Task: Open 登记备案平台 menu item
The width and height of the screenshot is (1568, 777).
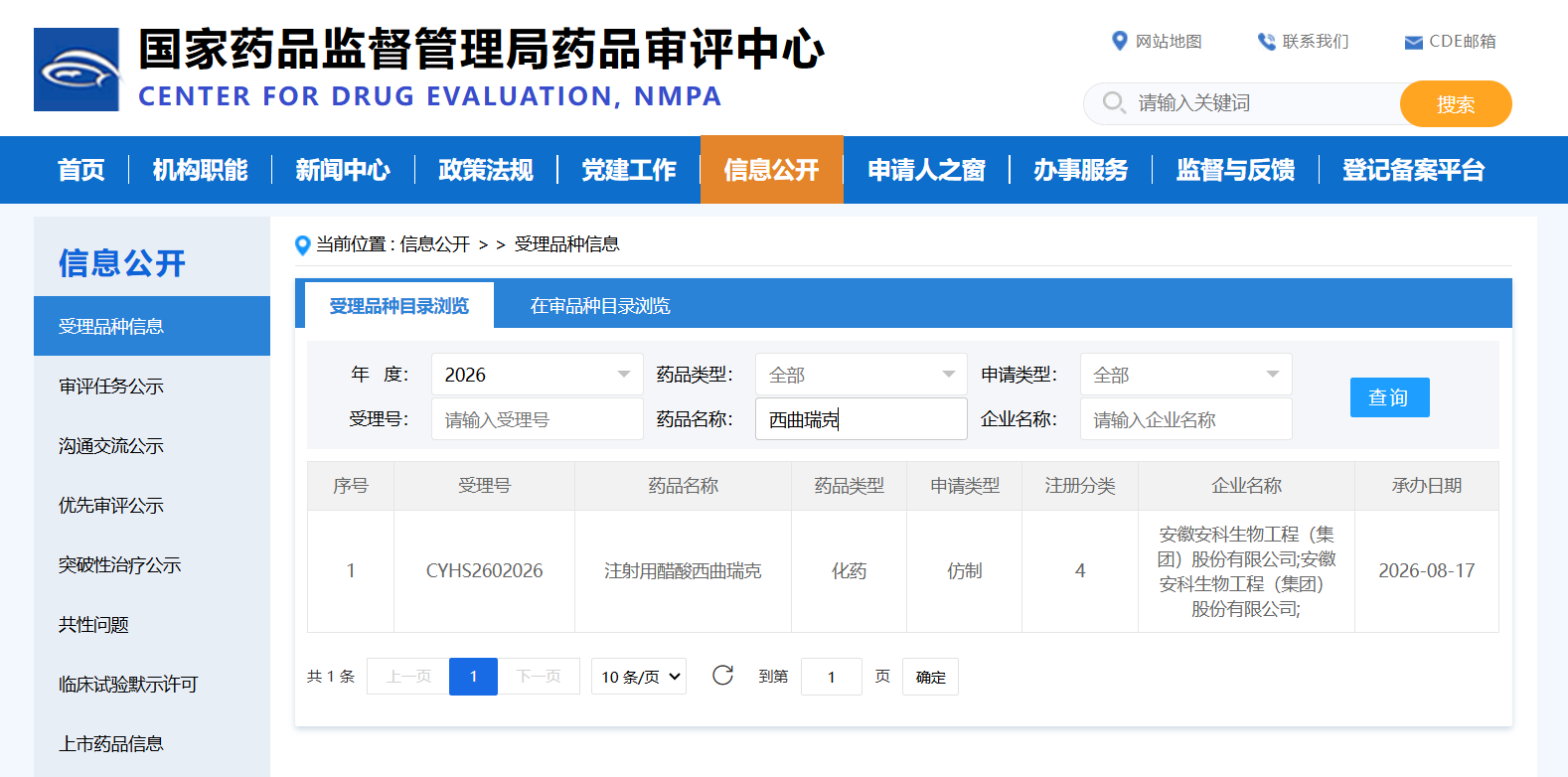Action: pos(1413,170)
